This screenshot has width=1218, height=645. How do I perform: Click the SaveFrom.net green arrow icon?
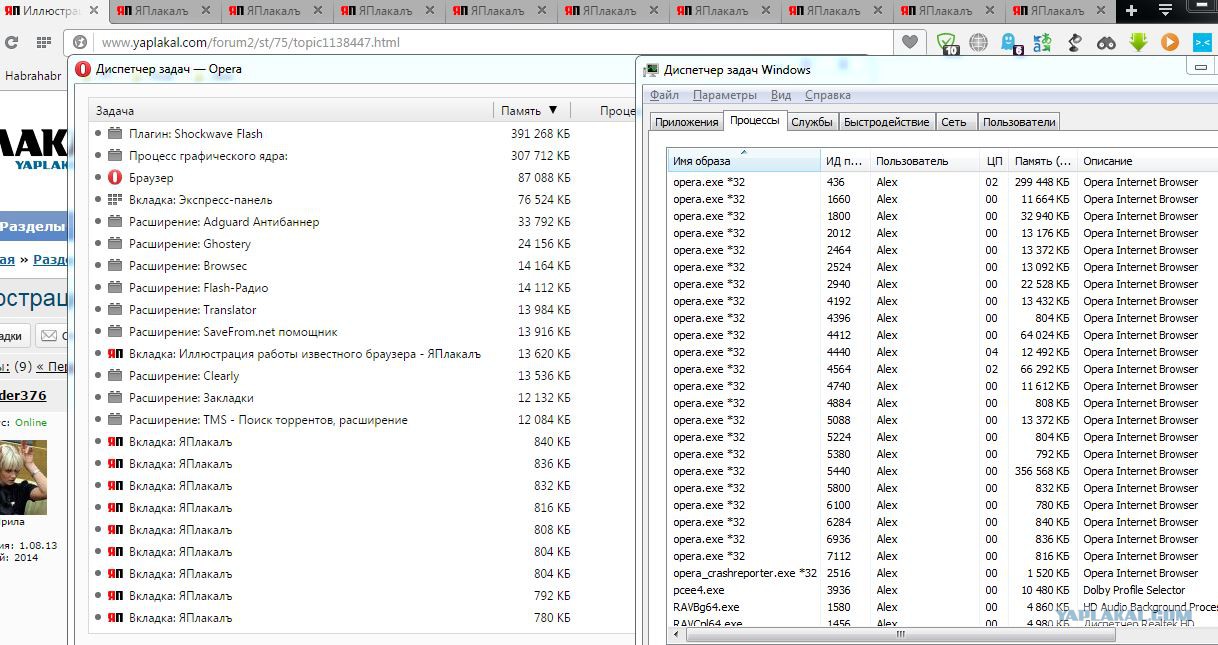1138,42
